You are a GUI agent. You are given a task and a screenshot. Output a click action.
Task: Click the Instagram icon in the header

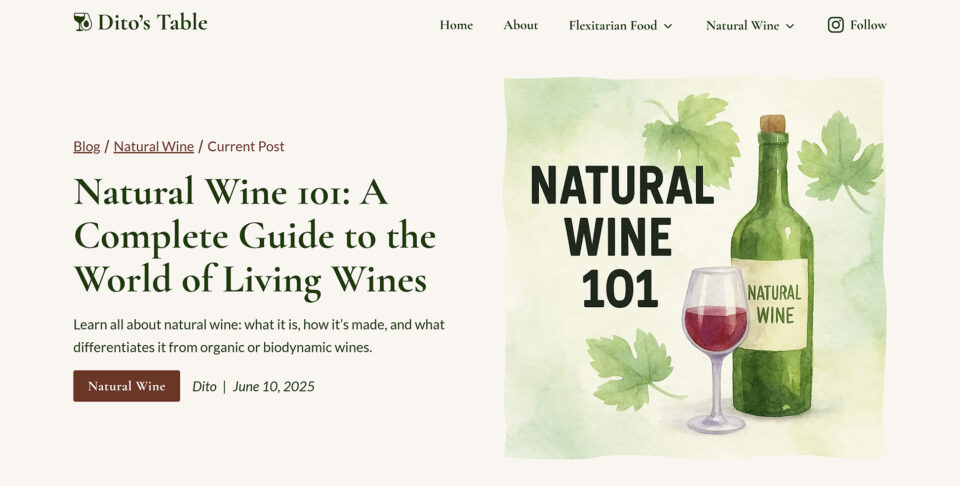point(836,24)
